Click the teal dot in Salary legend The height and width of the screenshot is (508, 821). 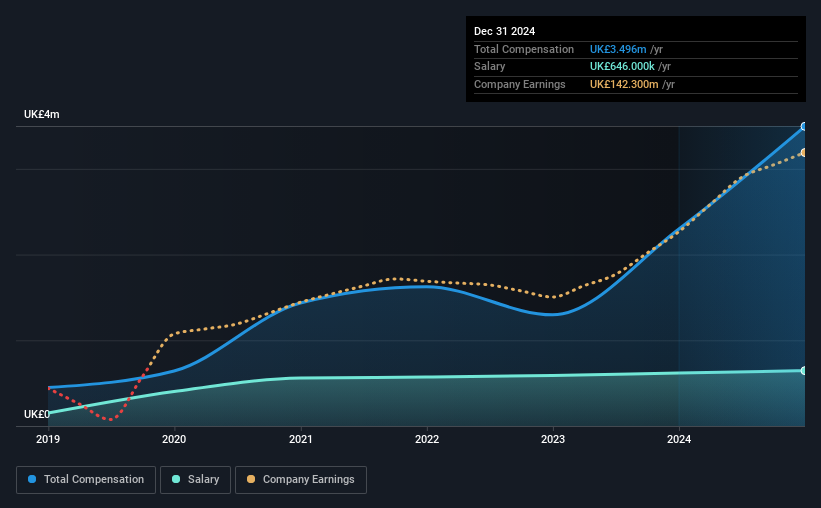[176, 479]
